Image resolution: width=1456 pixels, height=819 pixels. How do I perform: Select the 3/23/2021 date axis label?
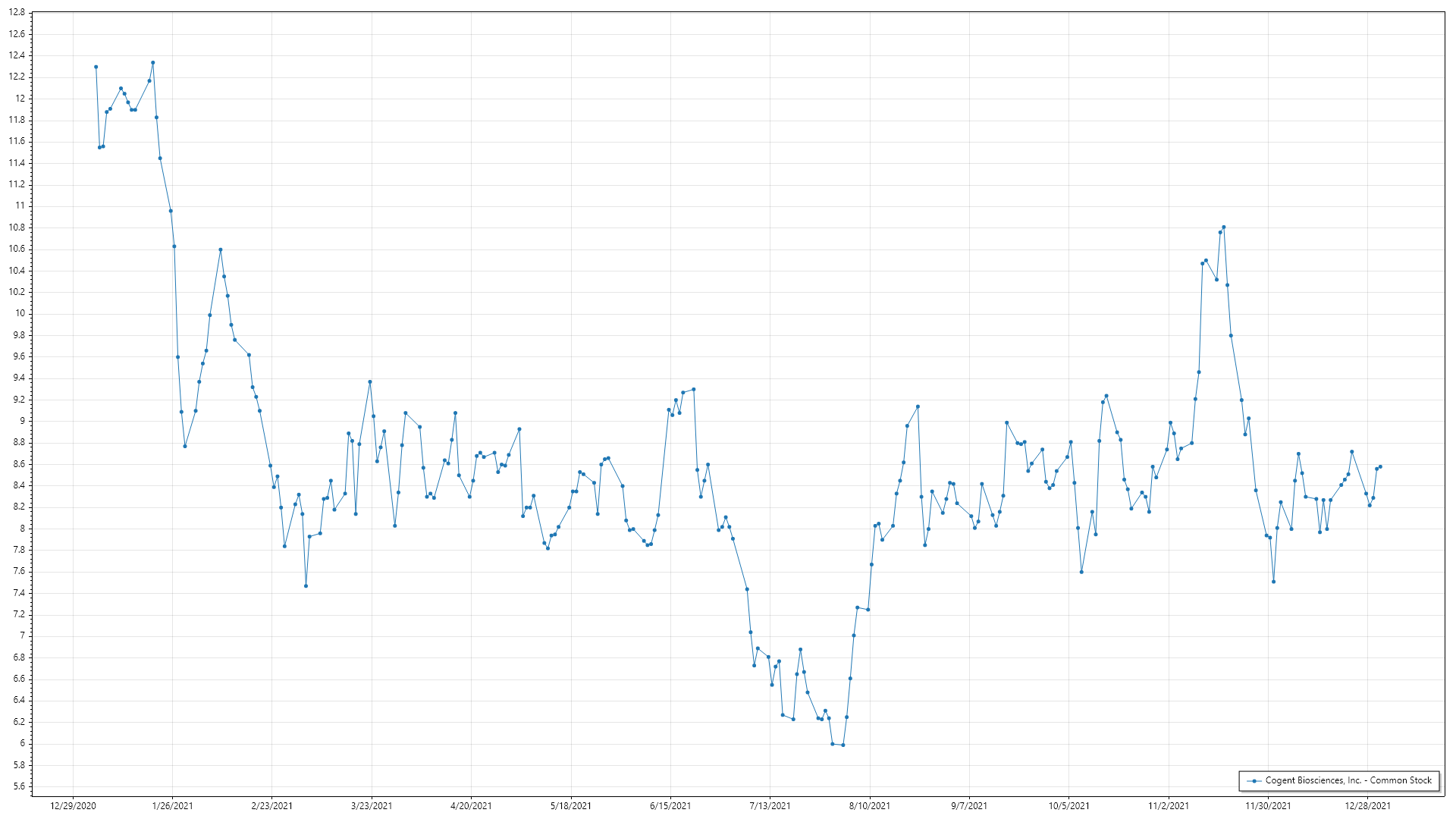click(x=372, y=805)
